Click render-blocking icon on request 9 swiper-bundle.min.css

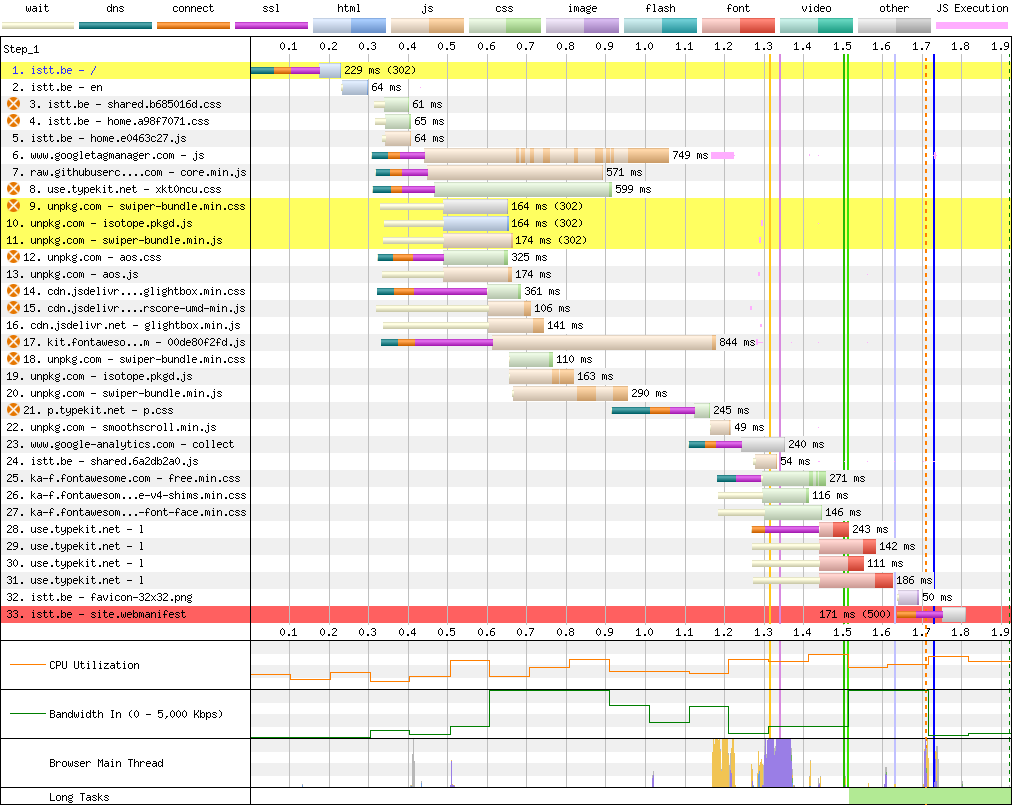point(14,206)
